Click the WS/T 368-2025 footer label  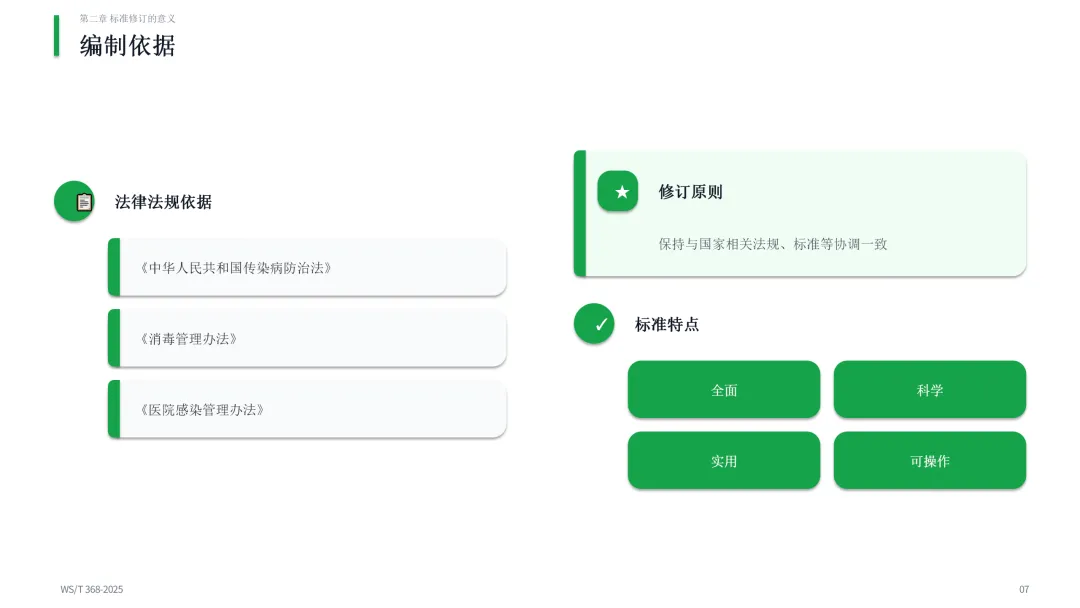point(92,589)
